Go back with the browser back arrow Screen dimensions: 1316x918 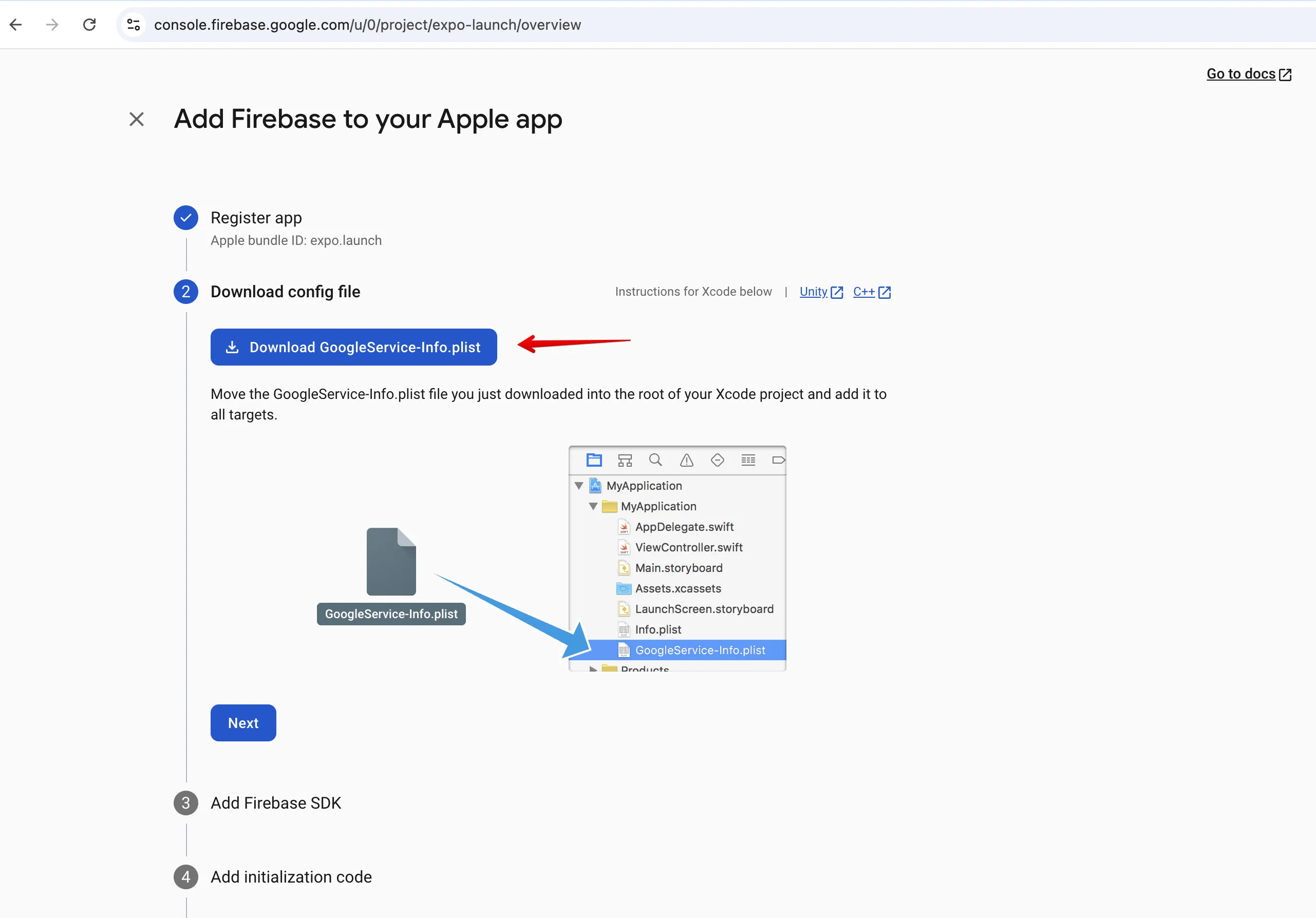coord(16,25)
